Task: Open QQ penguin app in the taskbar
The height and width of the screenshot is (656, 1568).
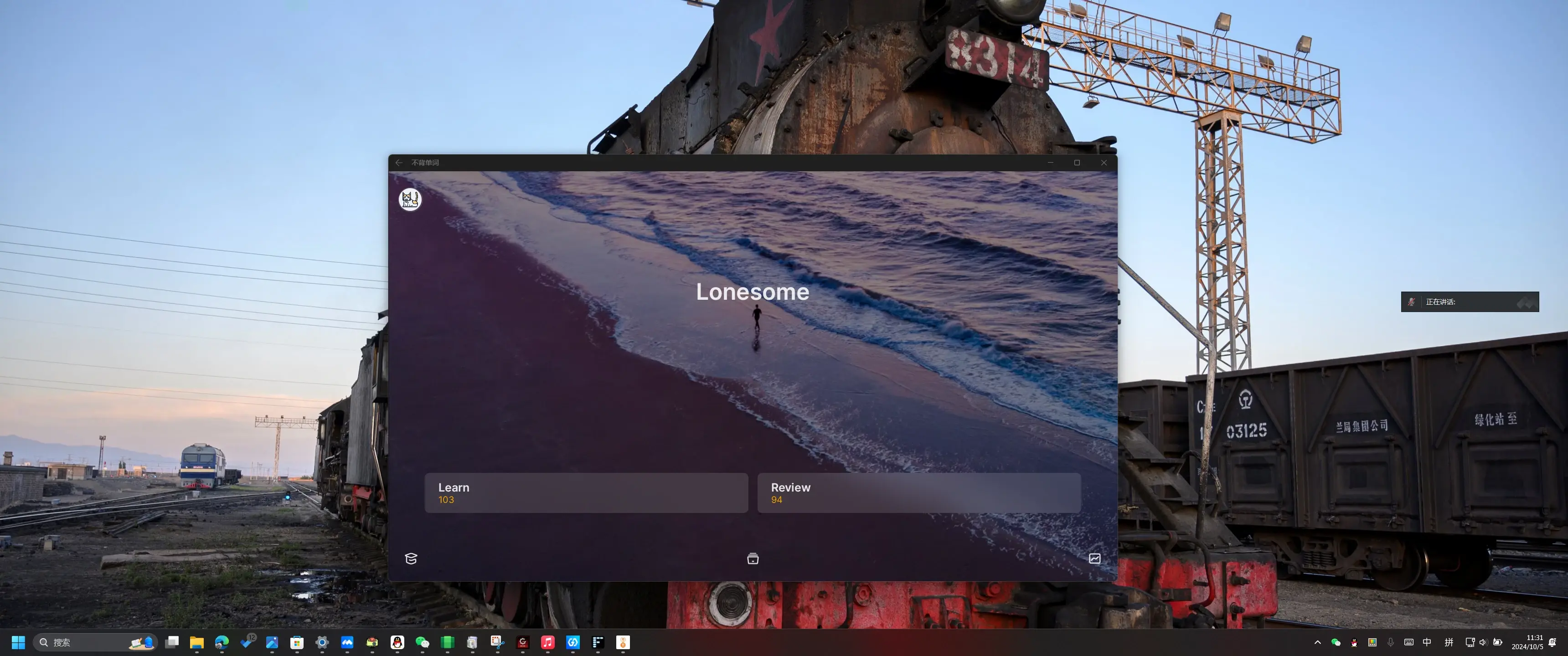Action: [x=397, y=642]
